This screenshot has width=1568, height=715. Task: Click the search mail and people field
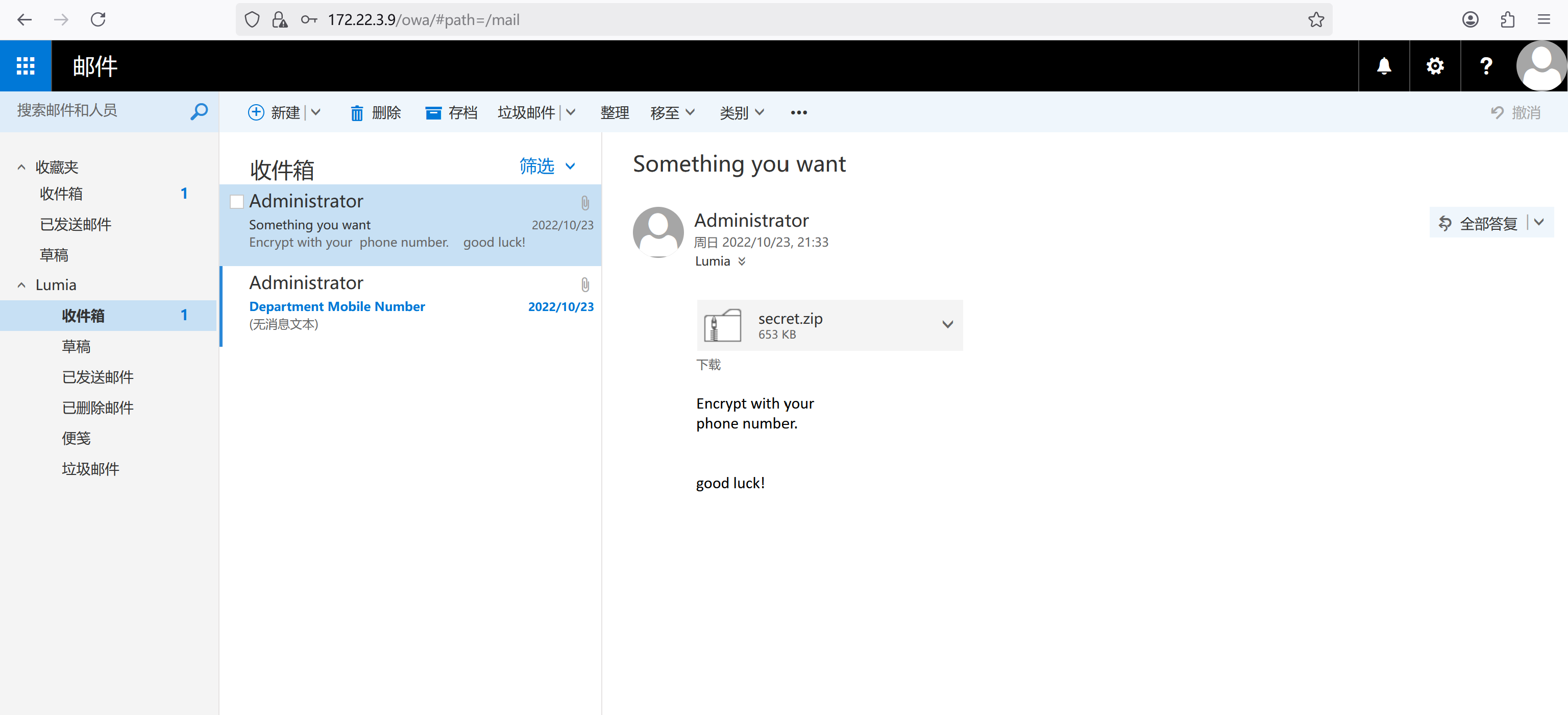point(97,111)
